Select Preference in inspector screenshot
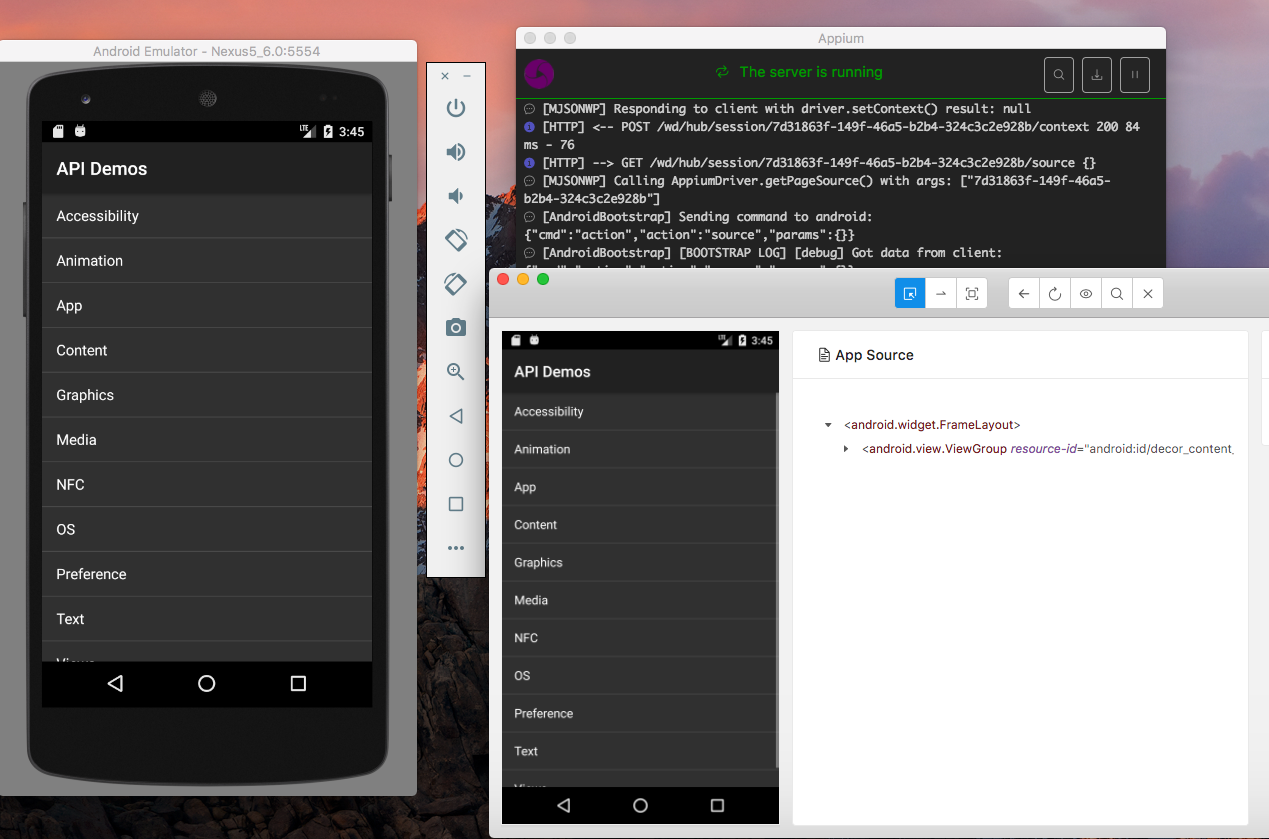The height and width of the screenshot is (839, 1269). tap(639, 713)
